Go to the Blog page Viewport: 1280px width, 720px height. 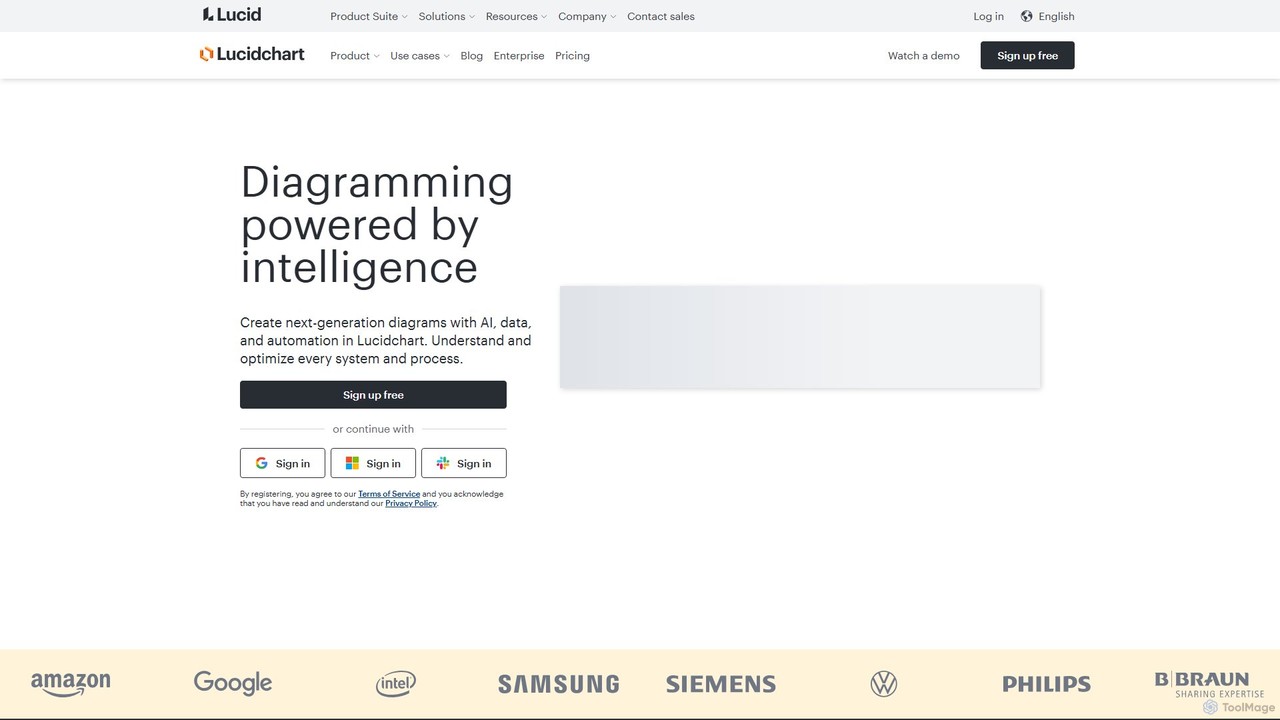(472, 56)
